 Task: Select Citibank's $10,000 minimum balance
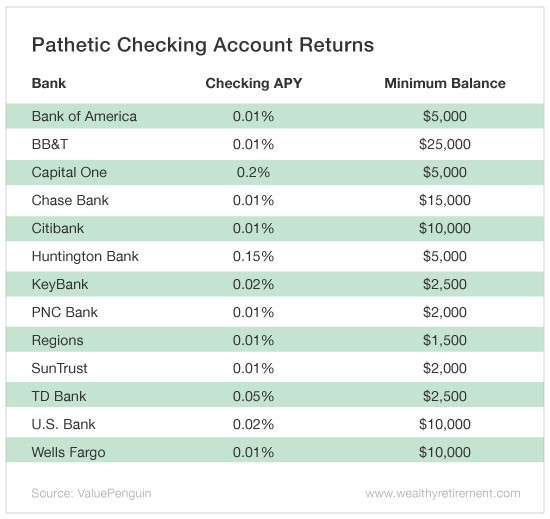pos(445,228)
